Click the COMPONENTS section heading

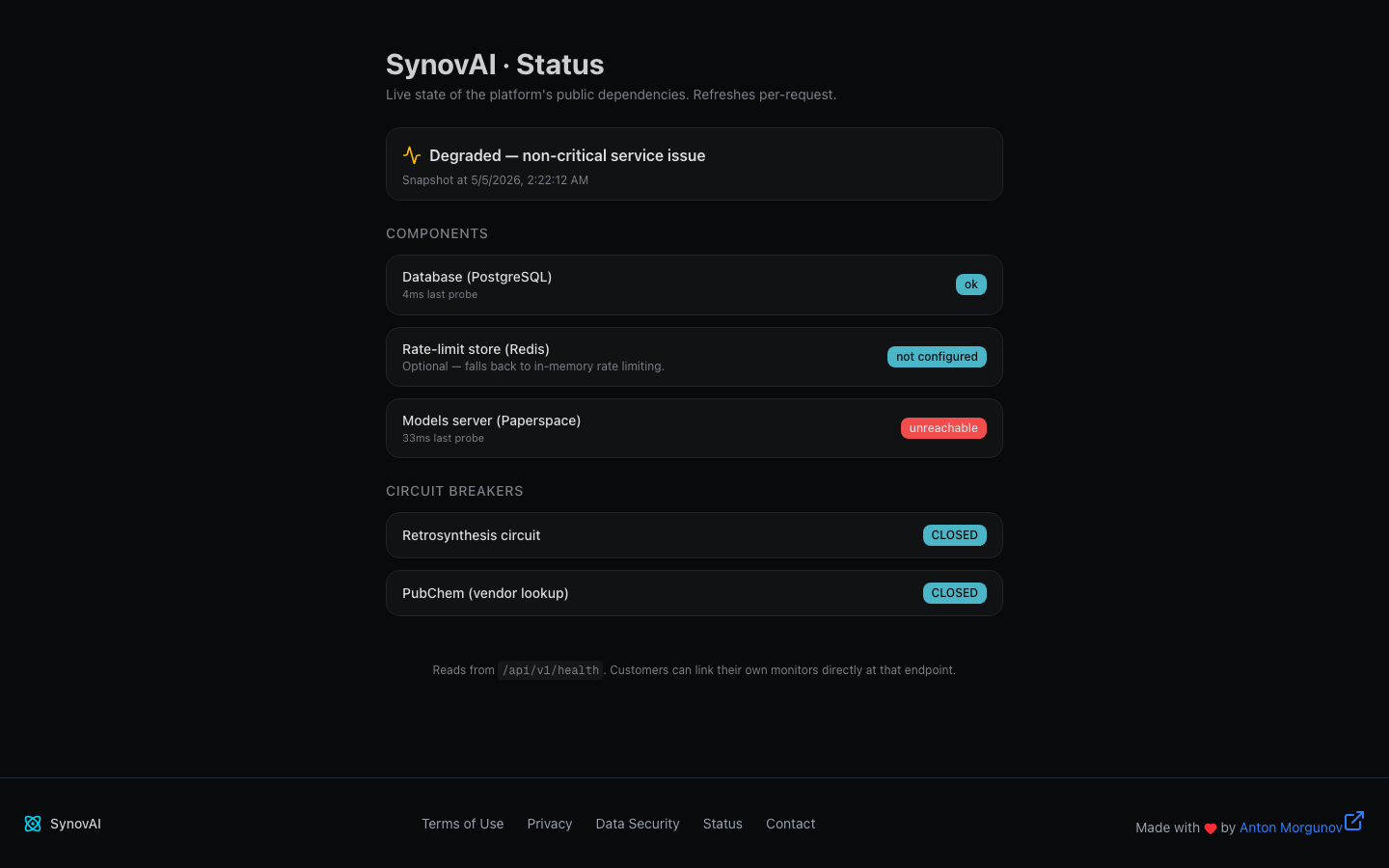[437, 233]
